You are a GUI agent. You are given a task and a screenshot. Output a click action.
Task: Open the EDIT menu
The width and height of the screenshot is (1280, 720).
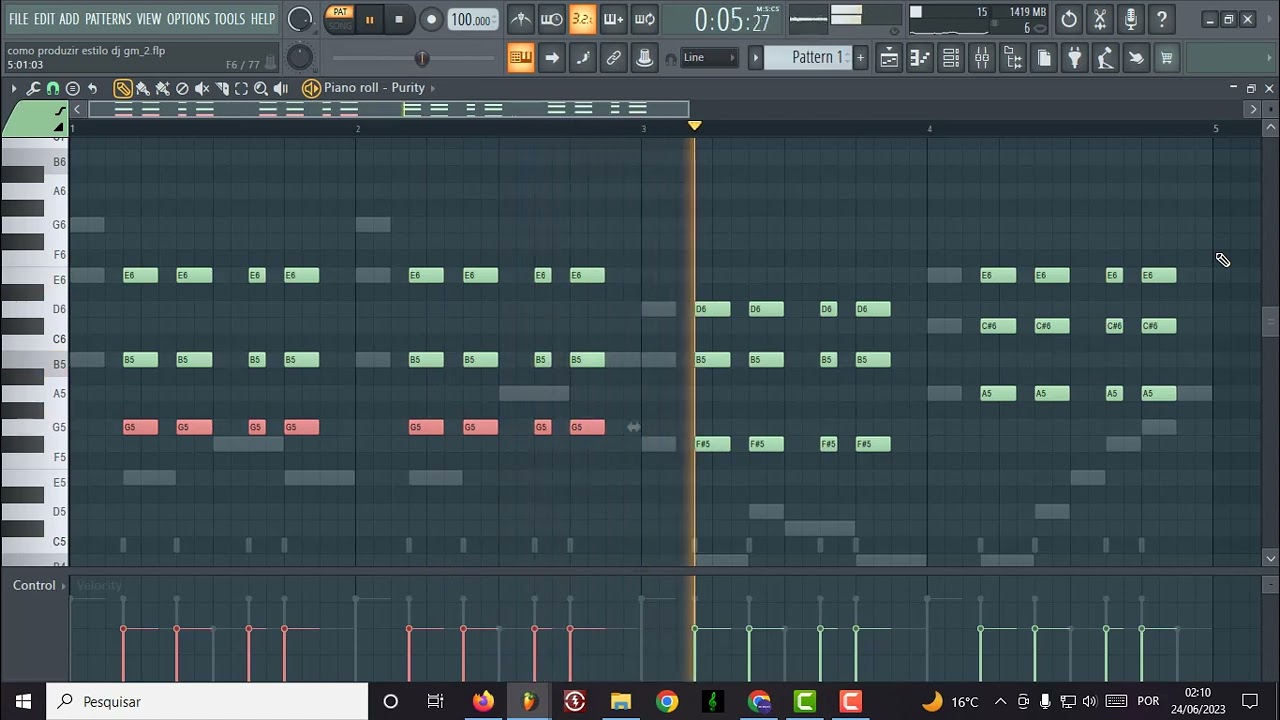44,19
